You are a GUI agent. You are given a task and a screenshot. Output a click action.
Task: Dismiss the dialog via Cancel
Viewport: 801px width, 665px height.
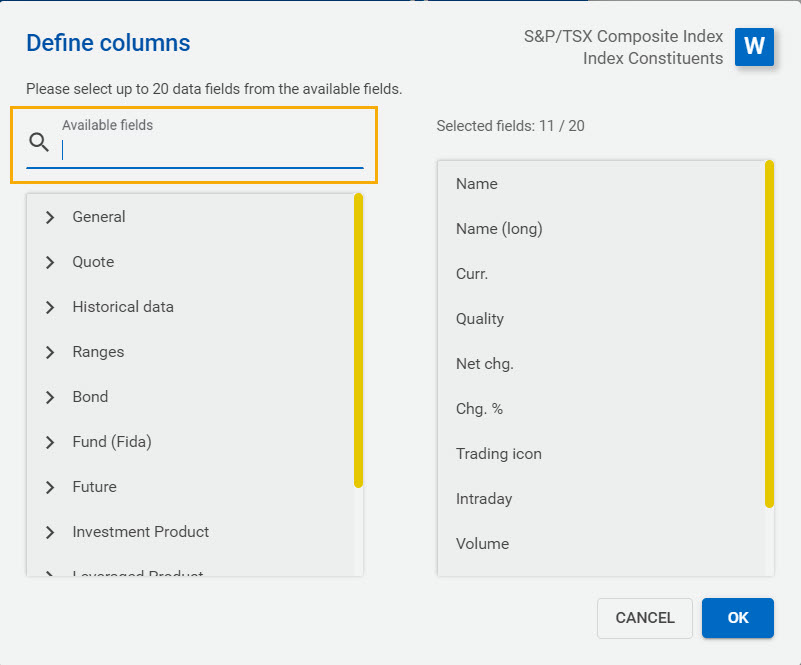[x=644, y=618]
